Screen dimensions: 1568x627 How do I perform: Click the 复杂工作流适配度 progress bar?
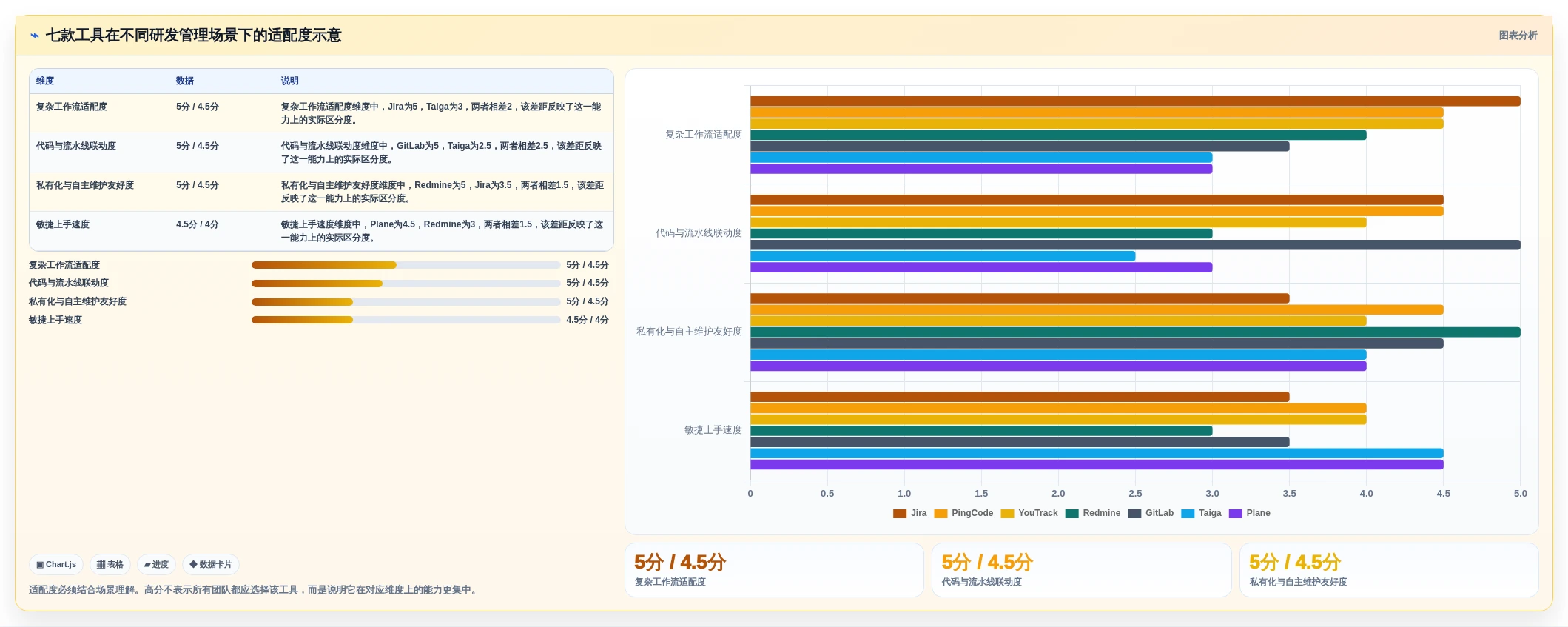click(406, 265)
